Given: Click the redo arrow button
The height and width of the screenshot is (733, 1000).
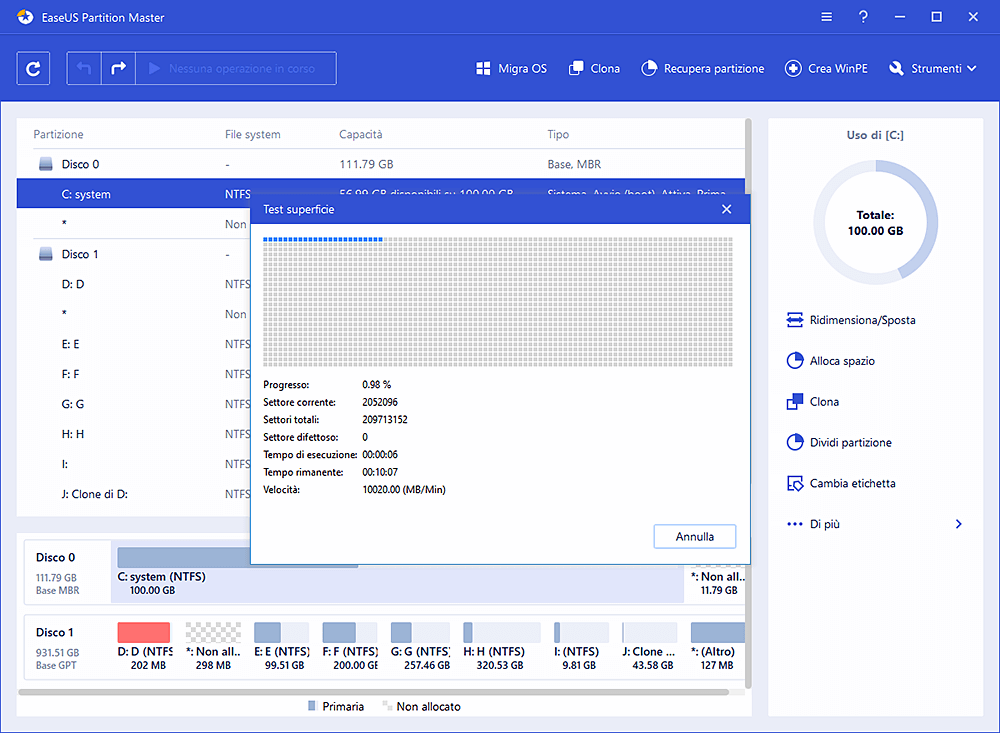Looking at the screenshot, I should (x=119, y=68).
